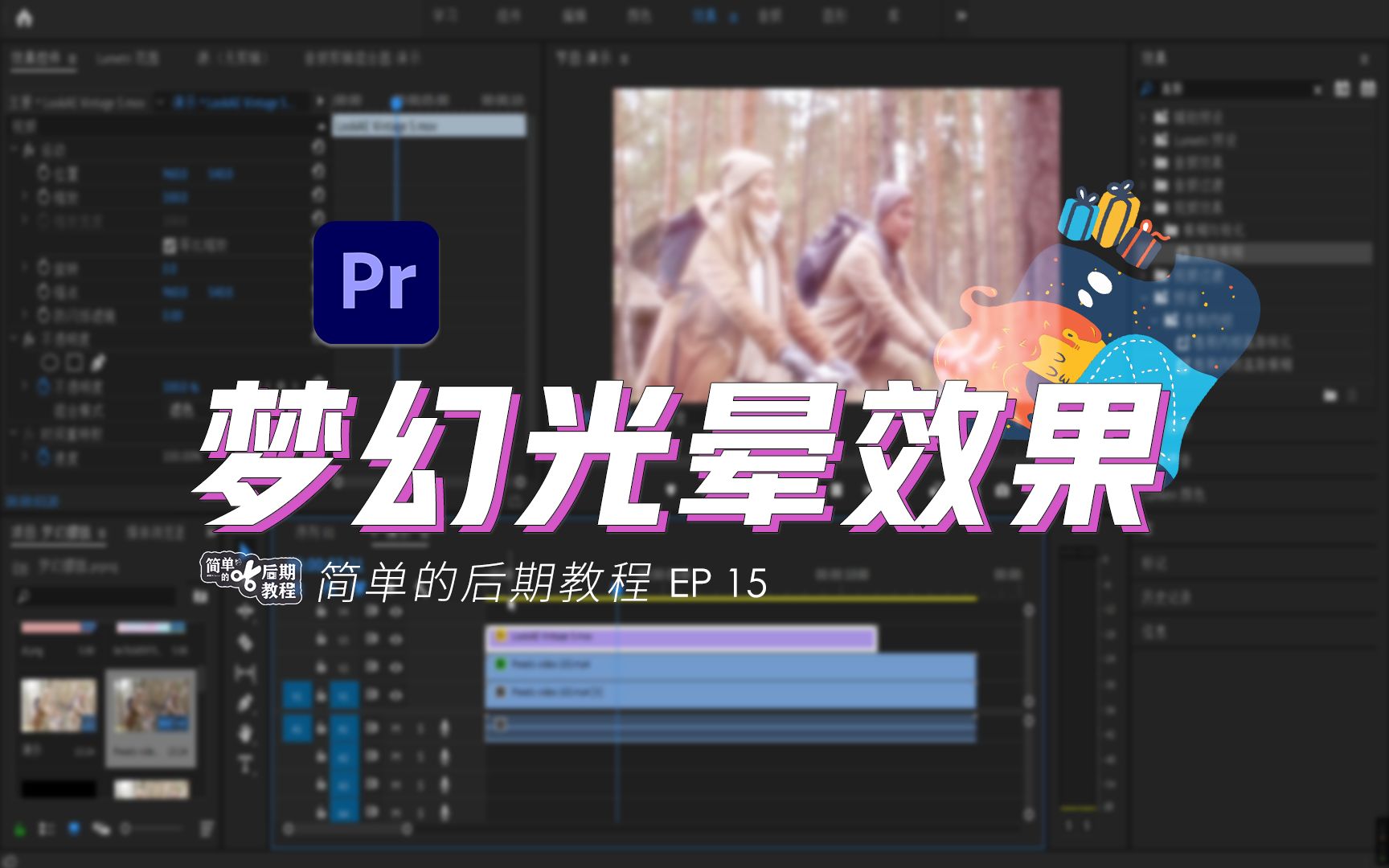Click the Project panel search box
Viewport: 1389px width, 868px height.
95,596
